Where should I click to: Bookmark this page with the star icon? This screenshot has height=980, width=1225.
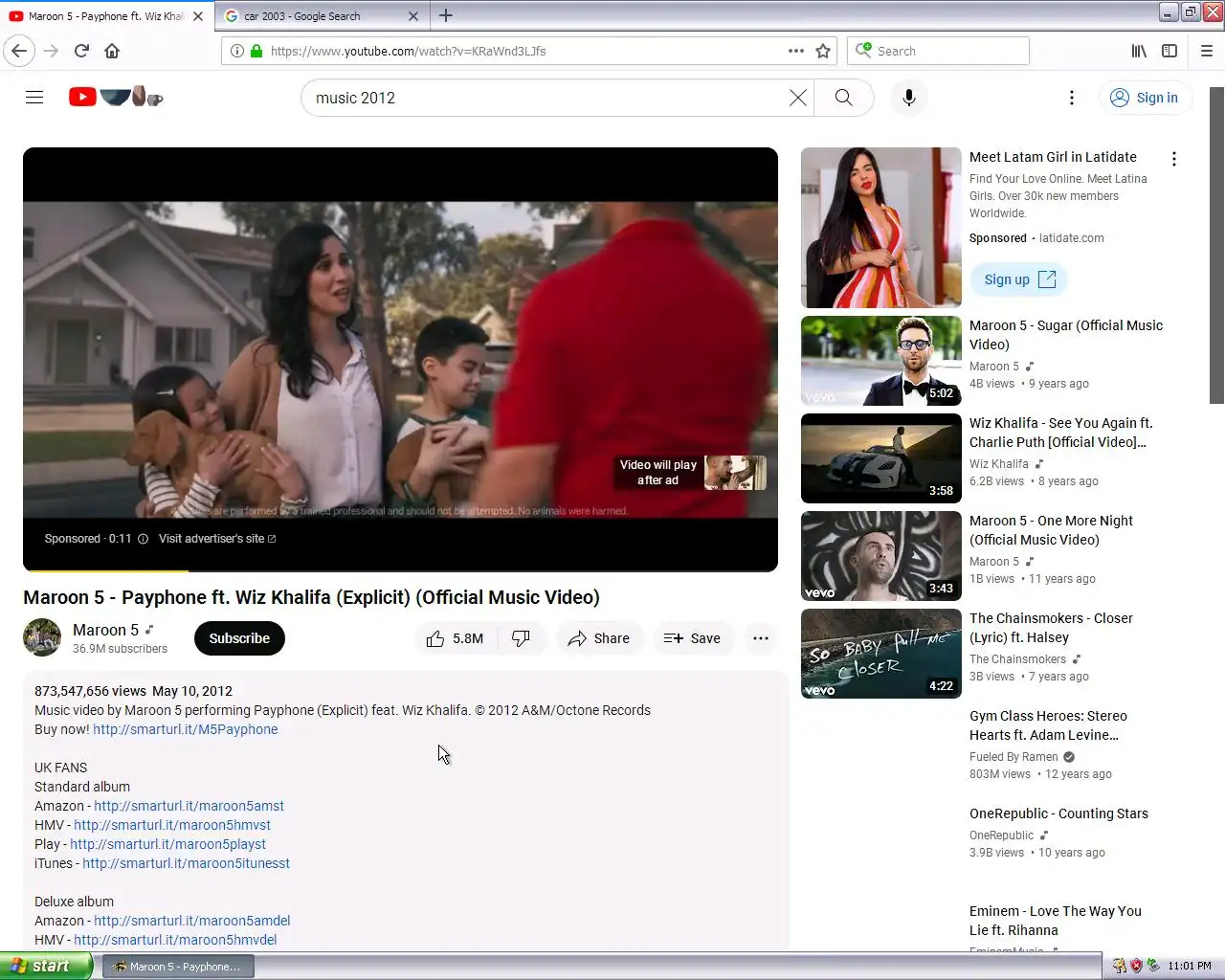(x=823, y=51)
